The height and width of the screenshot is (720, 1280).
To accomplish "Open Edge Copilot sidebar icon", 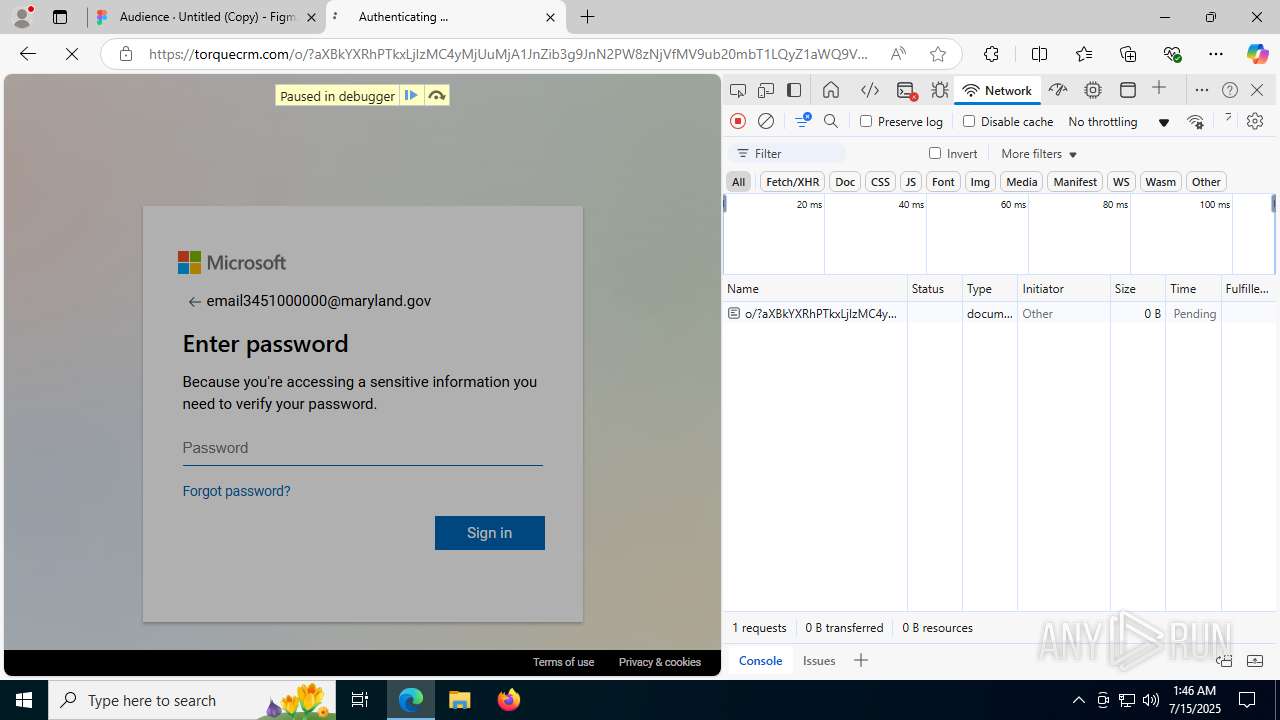I will (x=1257, y=54).
